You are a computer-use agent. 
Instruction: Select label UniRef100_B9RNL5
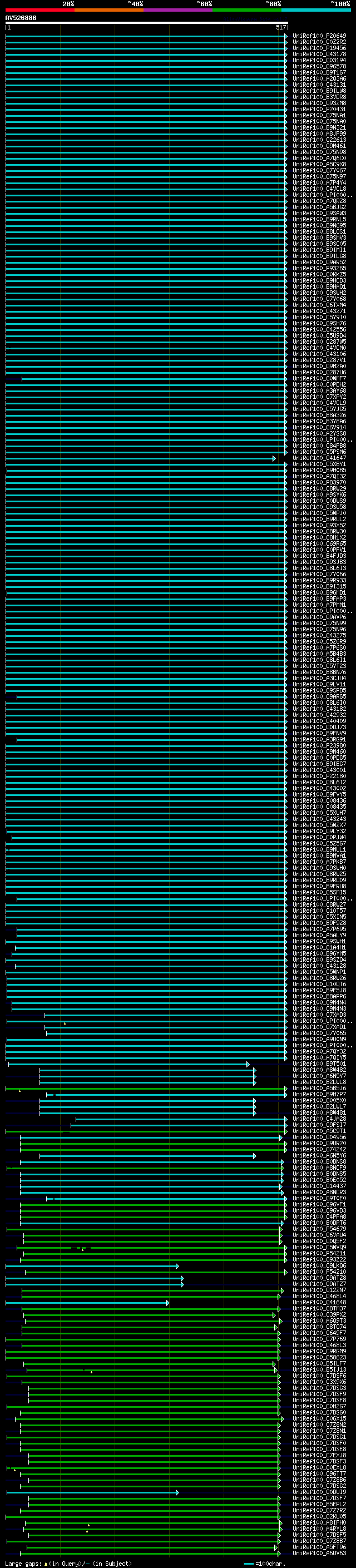click(319, 219)
